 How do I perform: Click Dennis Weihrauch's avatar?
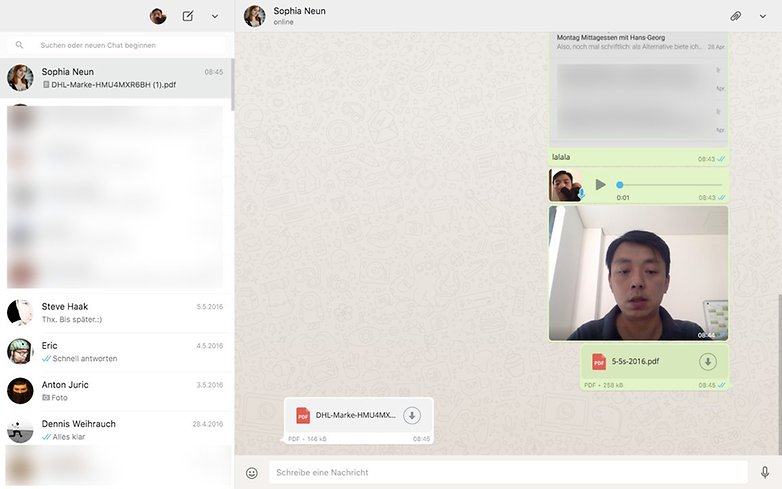click(20, 430)
